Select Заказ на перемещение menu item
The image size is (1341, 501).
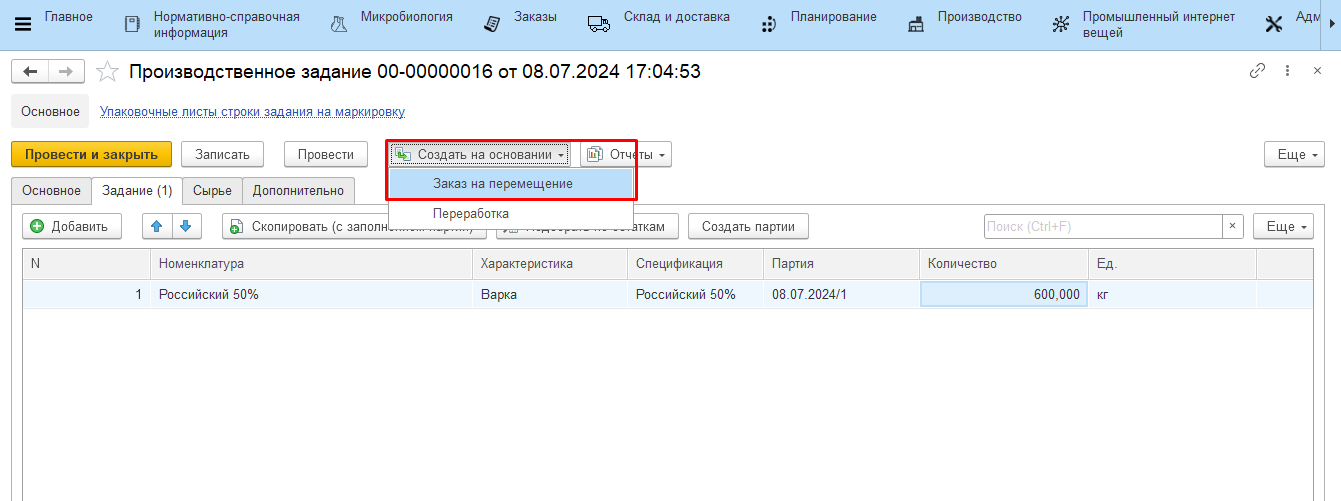[502, 184]
